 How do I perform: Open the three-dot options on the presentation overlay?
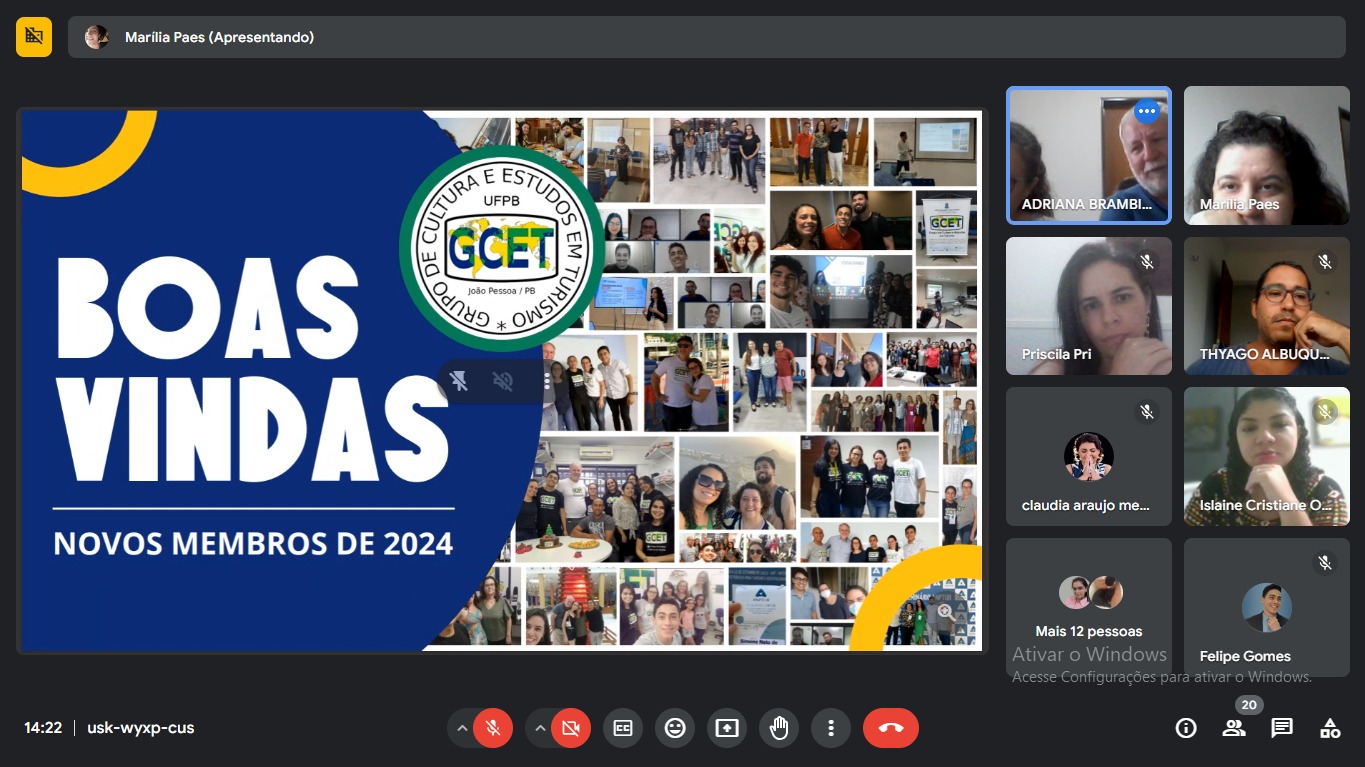pos(546,381)
